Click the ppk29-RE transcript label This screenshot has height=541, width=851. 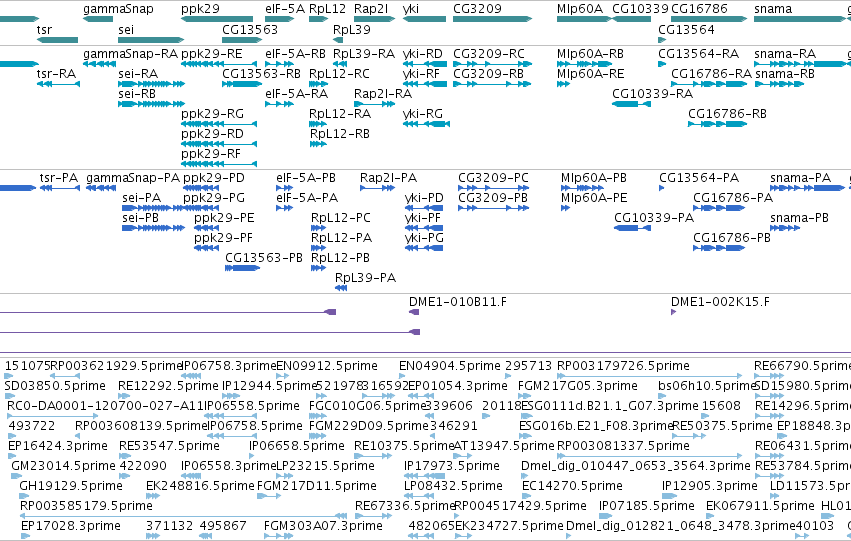[212, 54]
